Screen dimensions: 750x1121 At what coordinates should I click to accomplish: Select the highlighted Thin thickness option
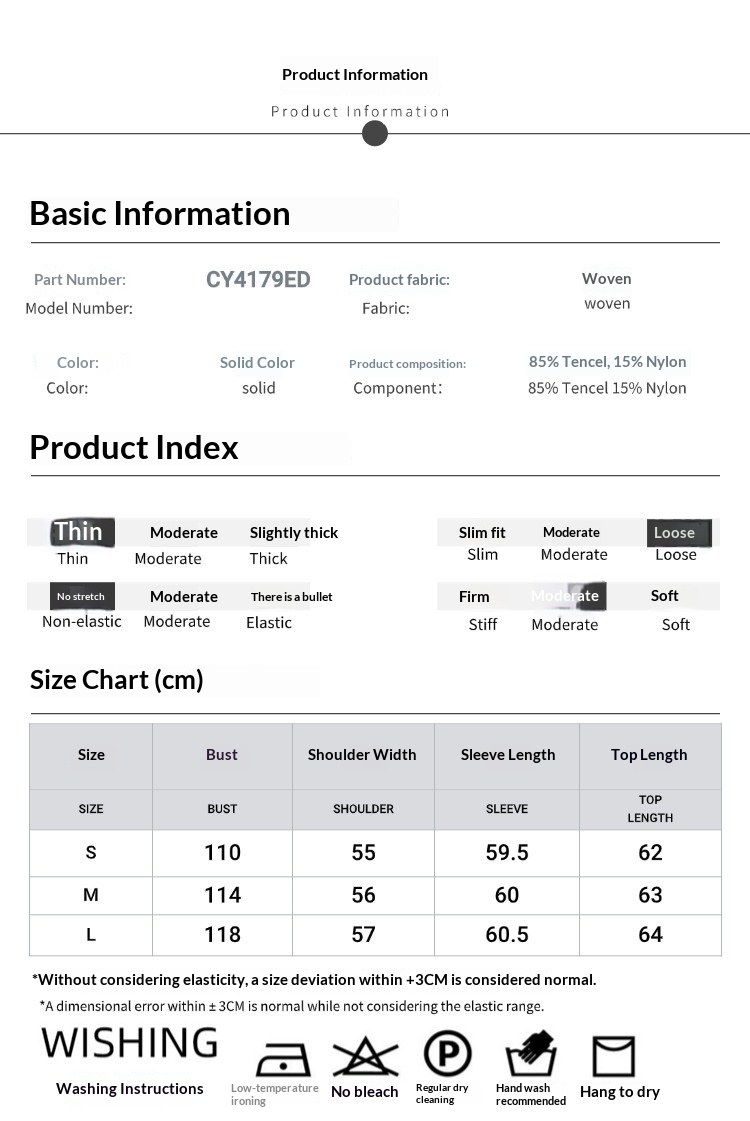coord(79,531)
